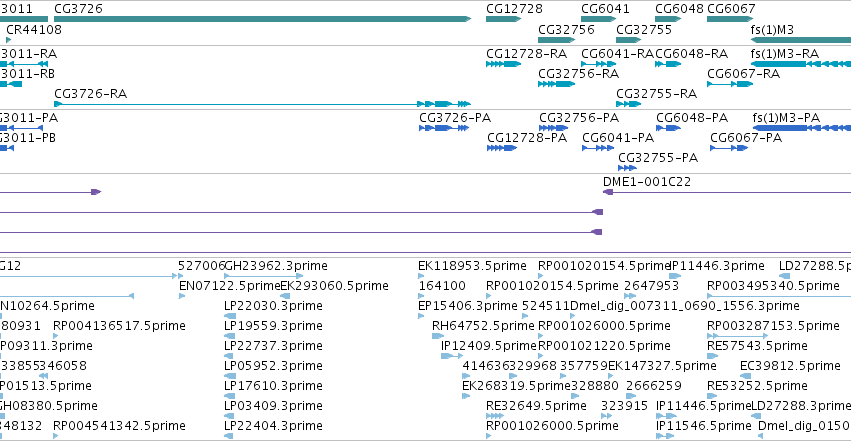Image resolution: width=851 pixels, height=441 pixels.
Task: Click the EK293060.5prime EST label
Action: click(x=334, y=285)
